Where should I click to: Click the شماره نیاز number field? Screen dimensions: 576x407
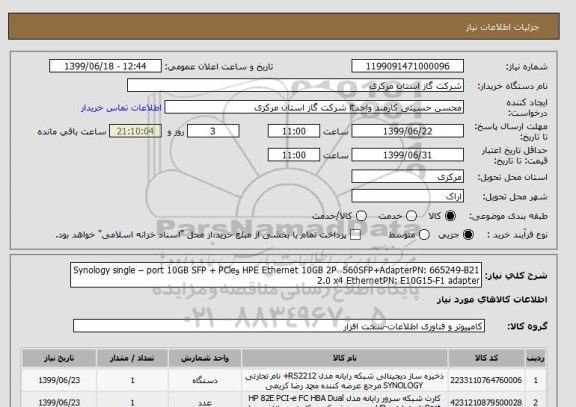[x=407, y=66]
